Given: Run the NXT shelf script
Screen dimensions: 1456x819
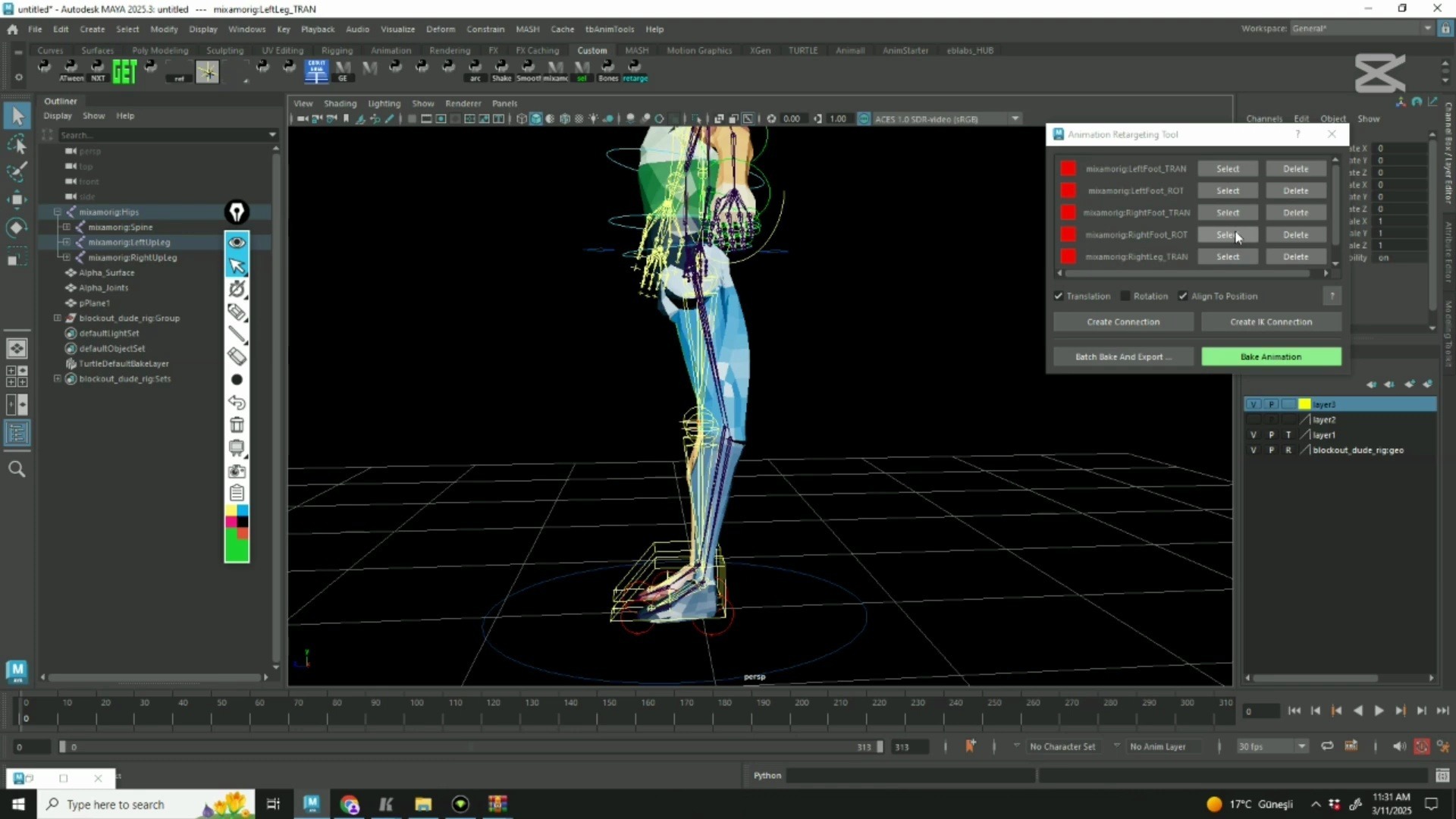Looking at the screenshot, I should pos(98,71).
